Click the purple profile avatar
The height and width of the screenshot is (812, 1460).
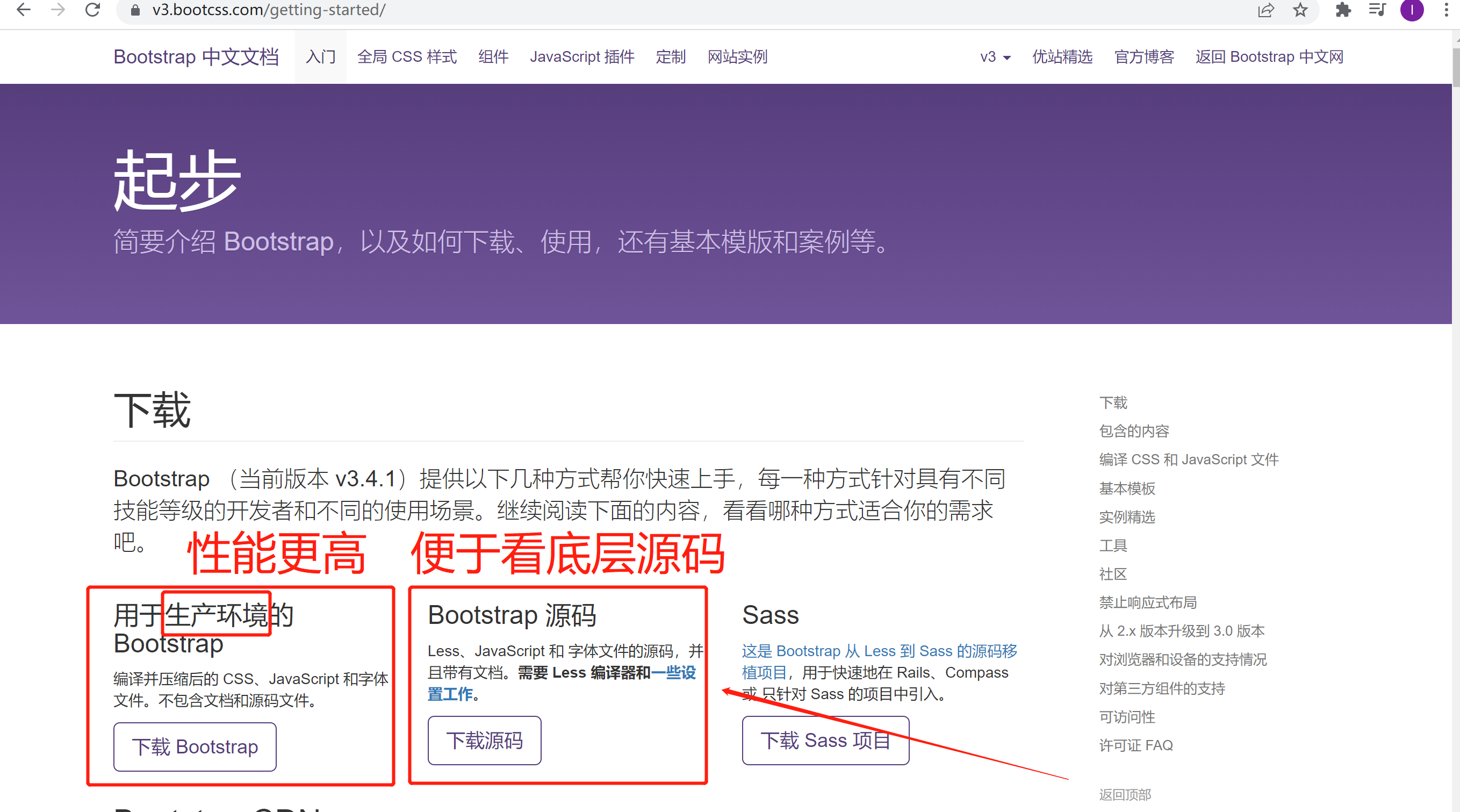(1412, 10)
